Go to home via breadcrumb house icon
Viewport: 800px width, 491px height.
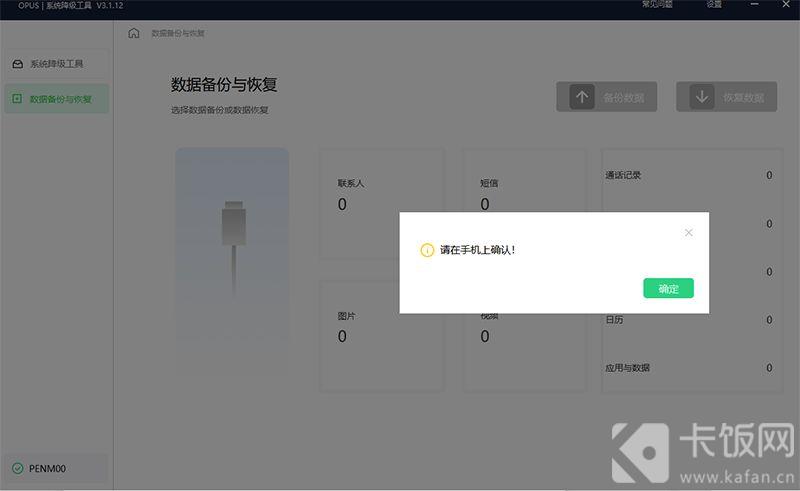pyautogui.click(x=134, y=33)
